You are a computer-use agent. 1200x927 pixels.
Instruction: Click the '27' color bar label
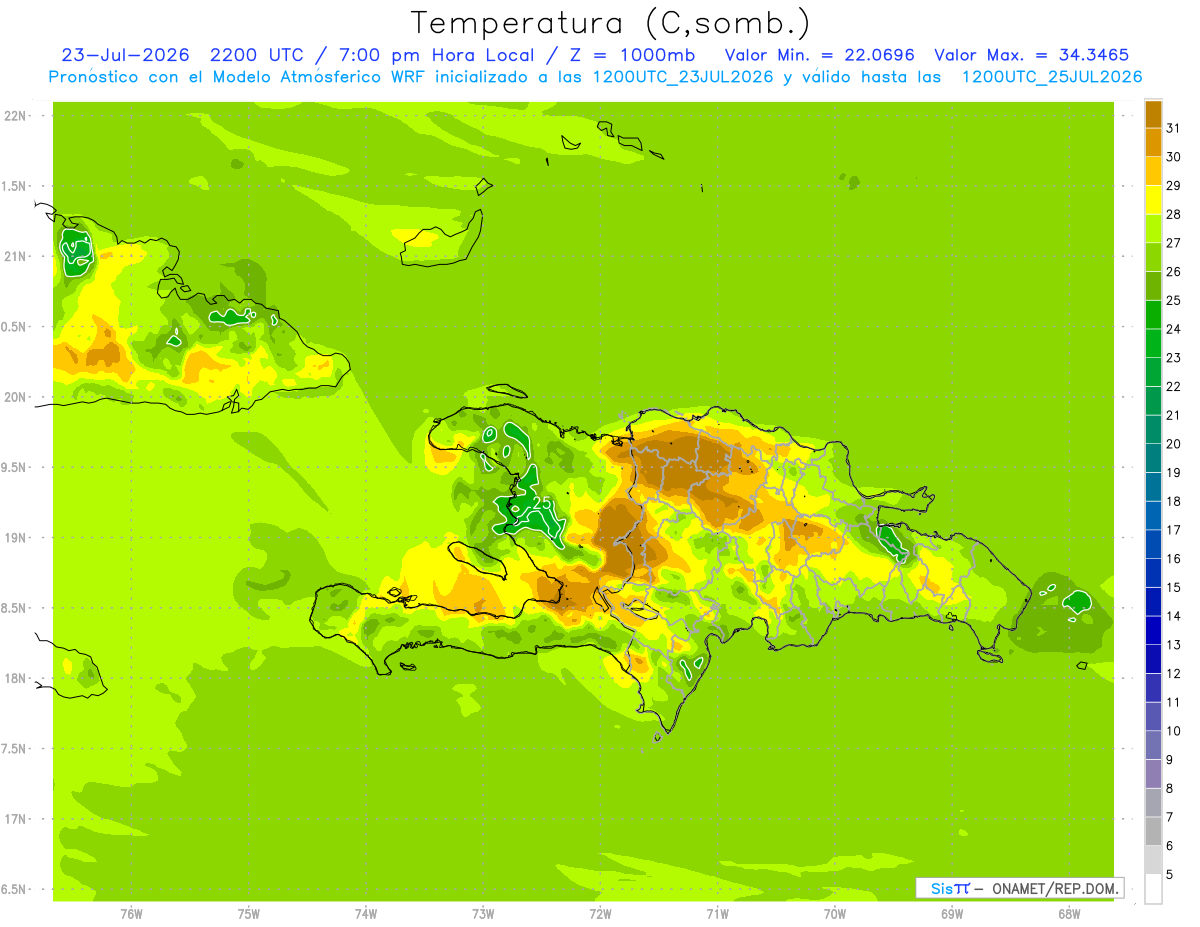coord(1173,242)
